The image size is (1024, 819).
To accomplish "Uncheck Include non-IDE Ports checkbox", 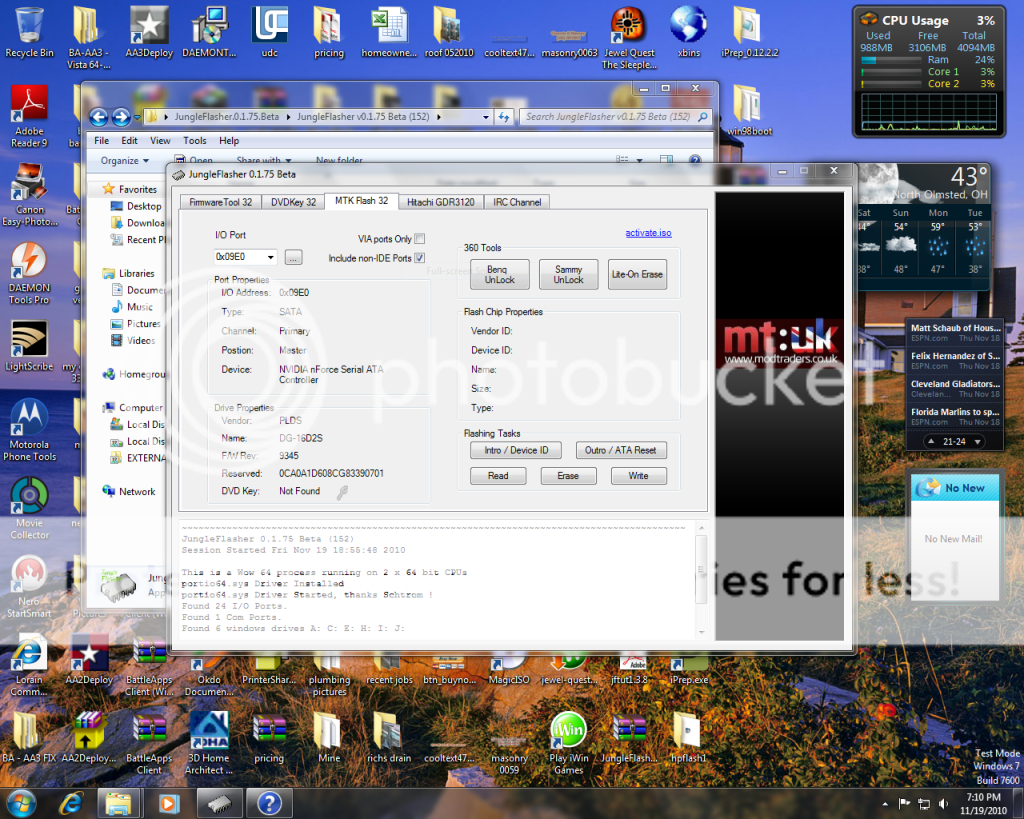I will pos(420,258).
